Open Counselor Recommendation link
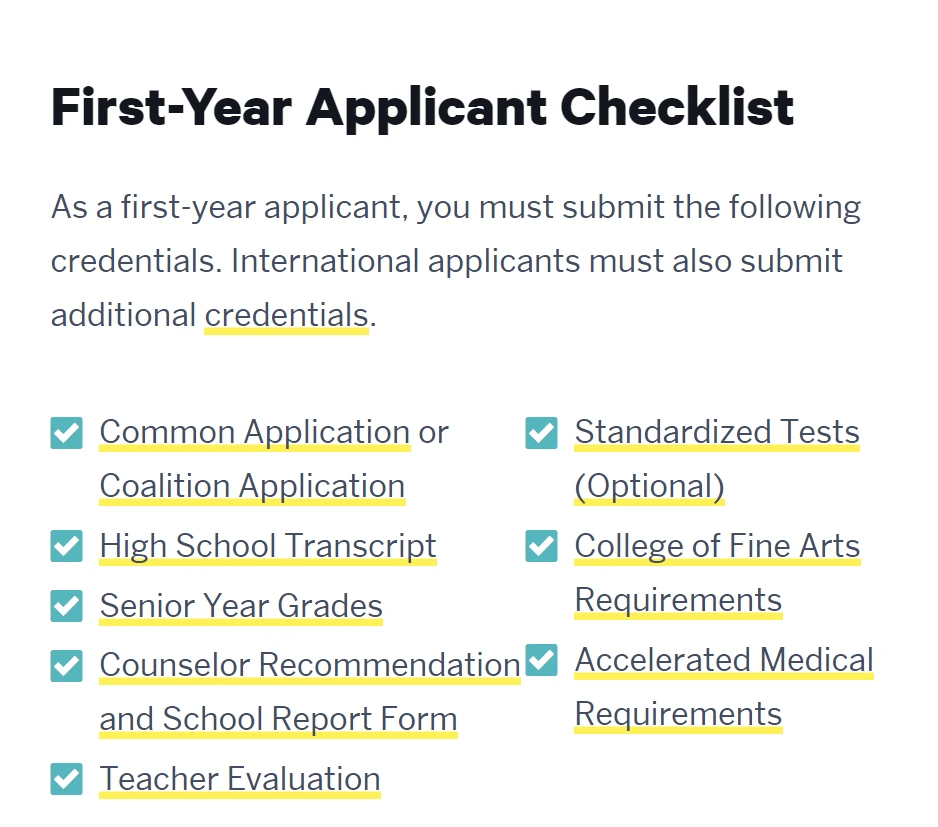The height and width of the screenshot is (827, 938). 310,665
